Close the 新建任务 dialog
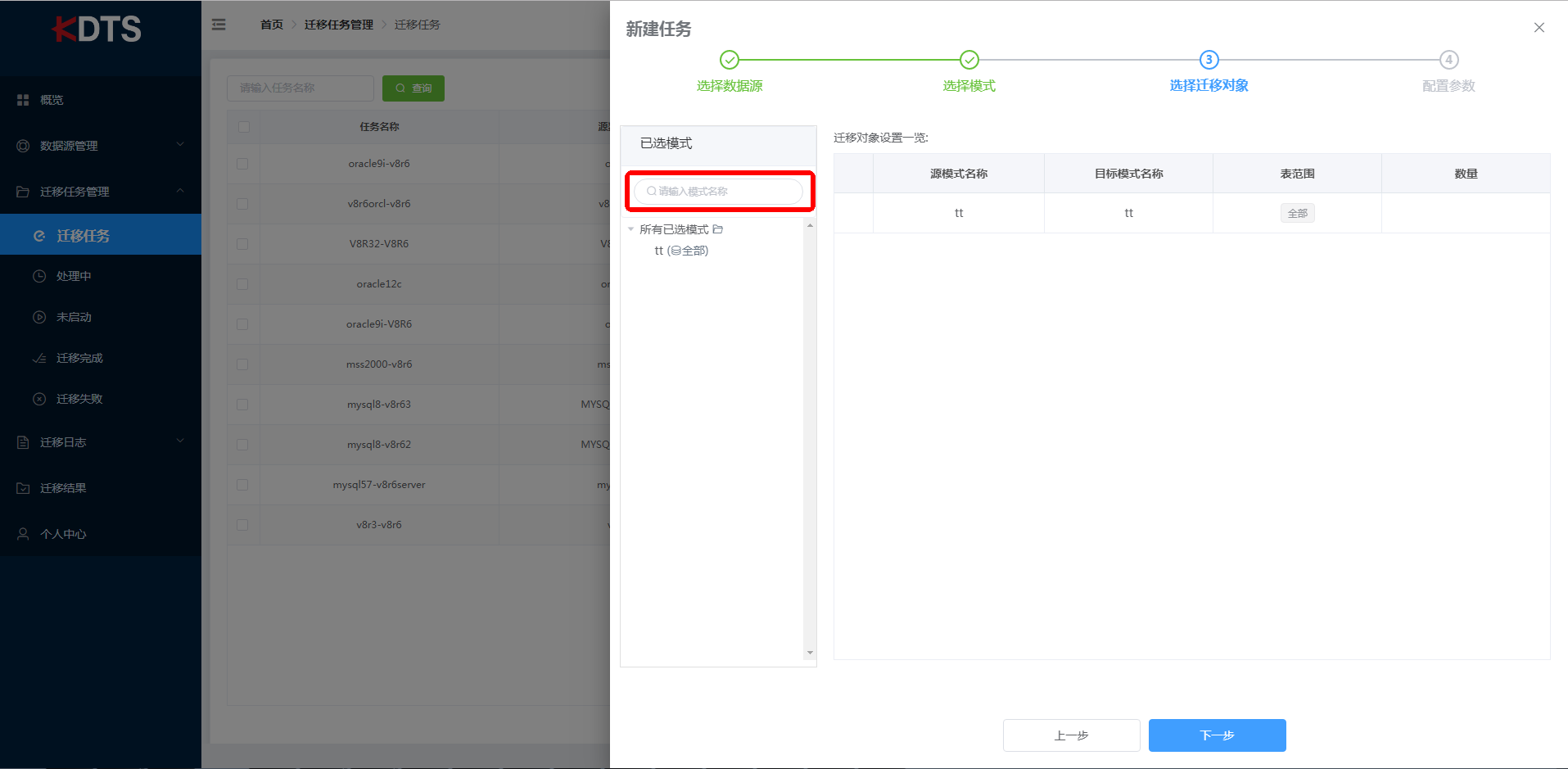1568x769 pixels. point(1539,28)
